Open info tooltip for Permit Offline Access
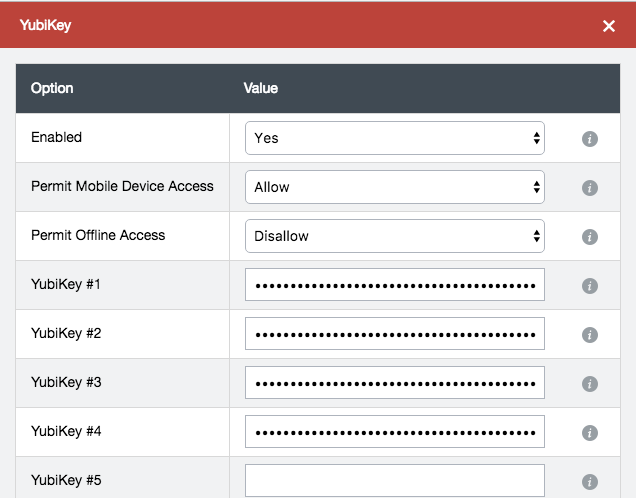636x498 pixels. (590, 237)
